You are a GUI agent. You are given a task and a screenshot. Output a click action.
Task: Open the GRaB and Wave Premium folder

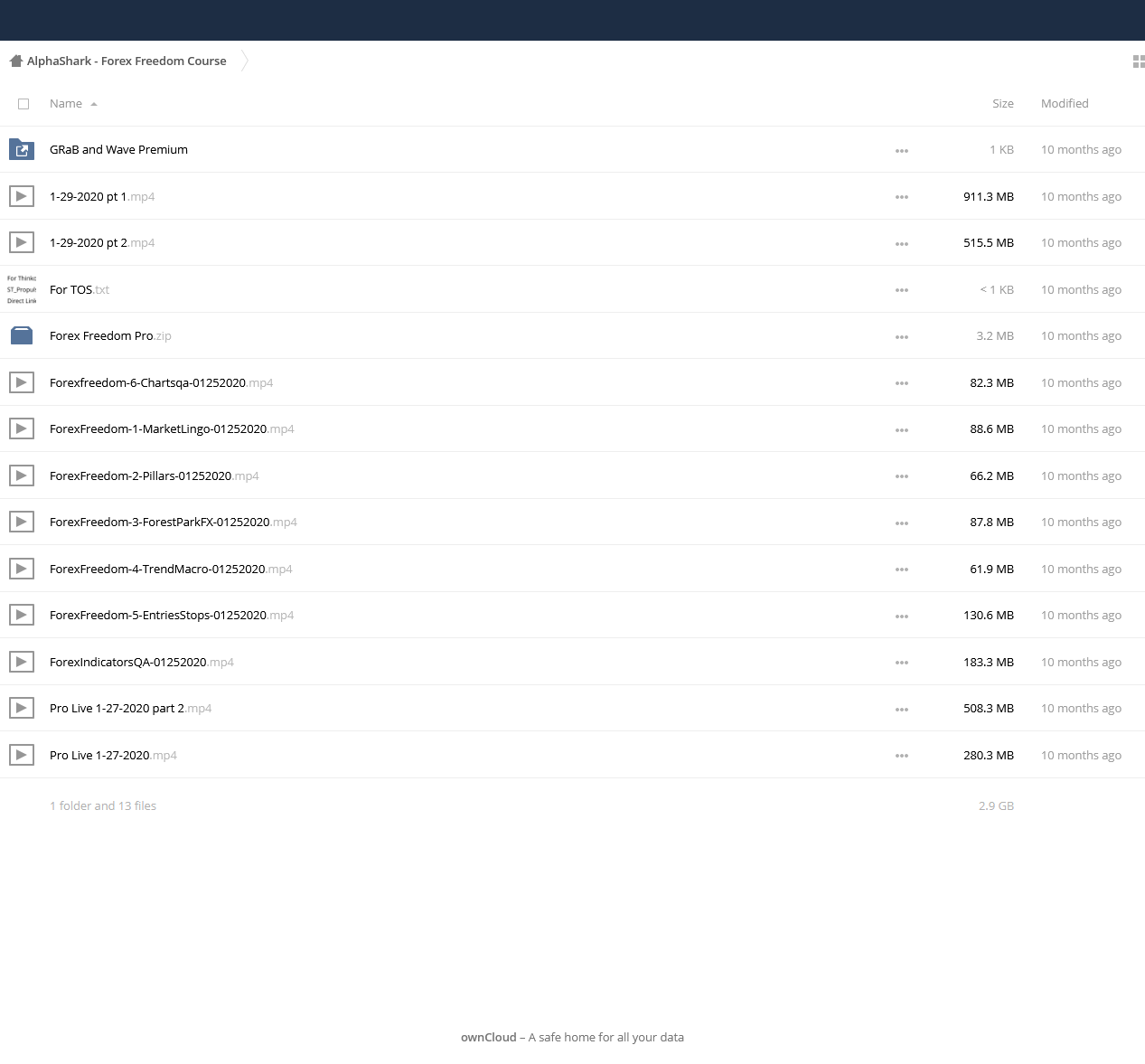coord(118,150)
